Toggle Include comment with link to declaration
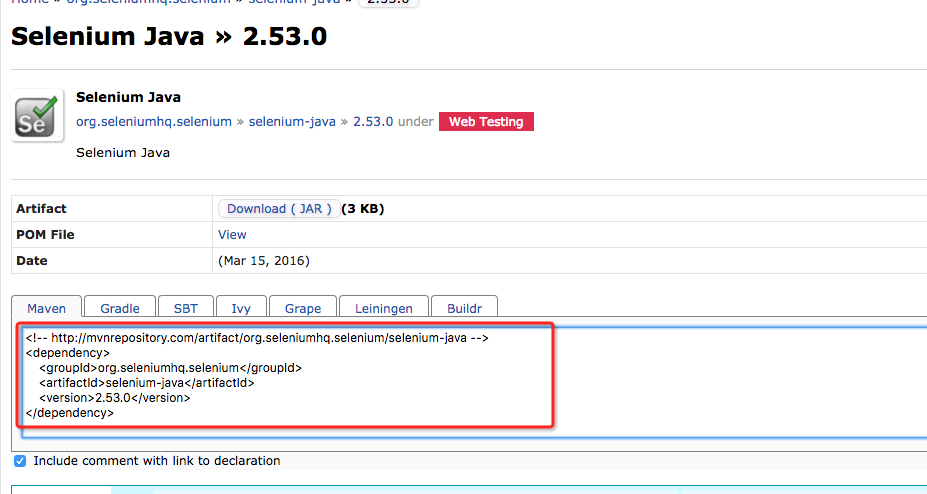 click(20, 461)
